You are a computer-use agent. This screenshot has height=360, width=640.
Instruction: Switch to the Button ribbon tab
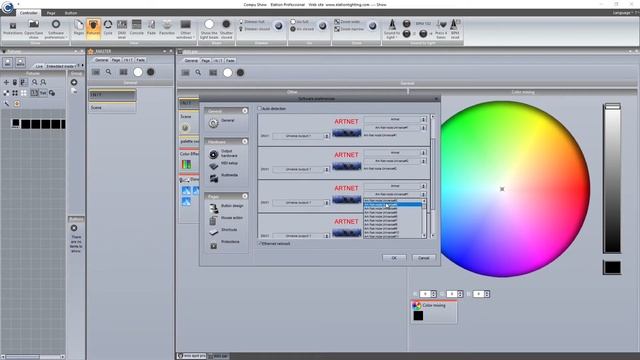click(x=71, y=13)
